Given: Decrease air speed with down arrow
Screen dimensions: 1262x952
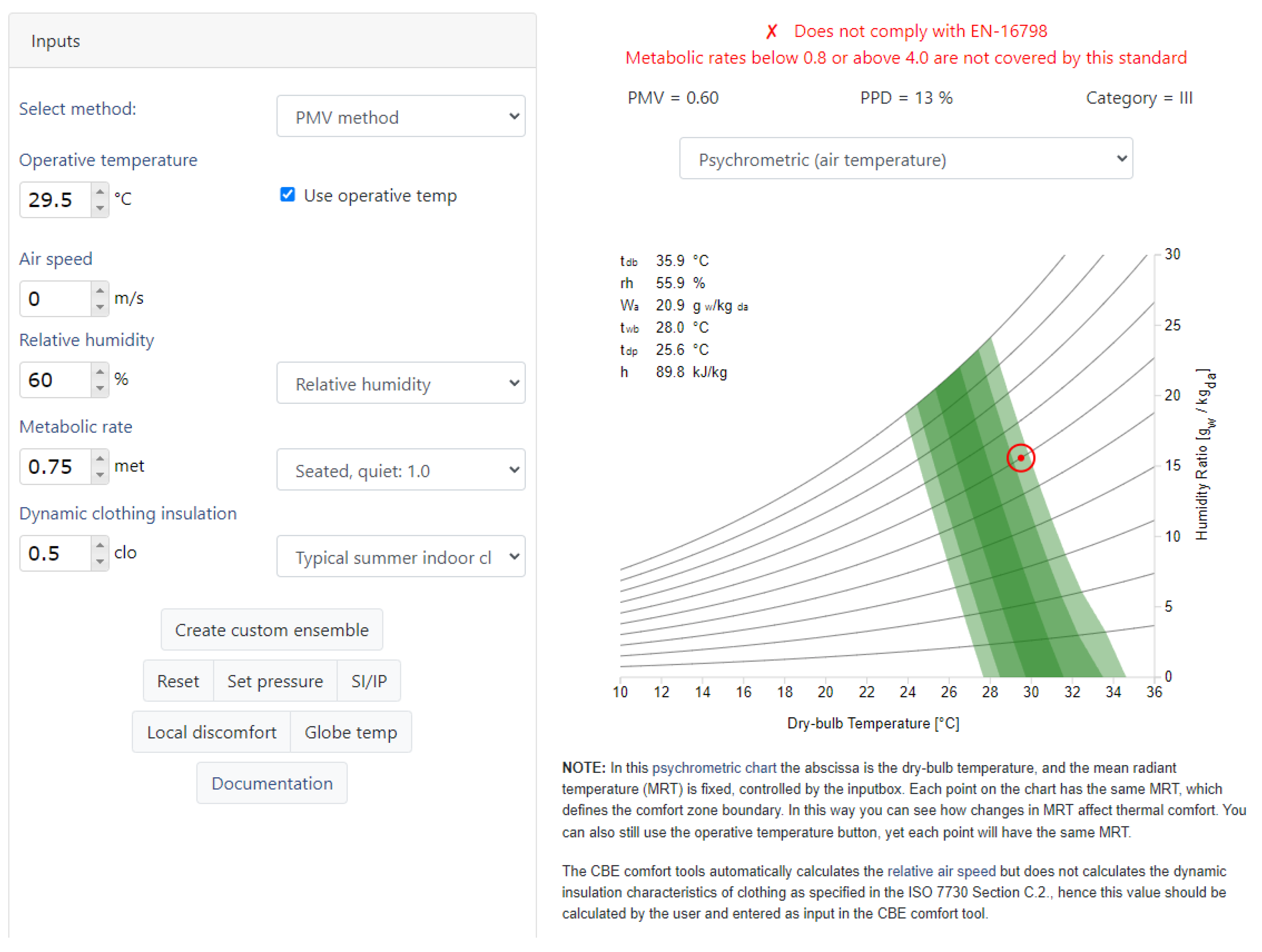Looking at the screenshot, I should (100, 307).
